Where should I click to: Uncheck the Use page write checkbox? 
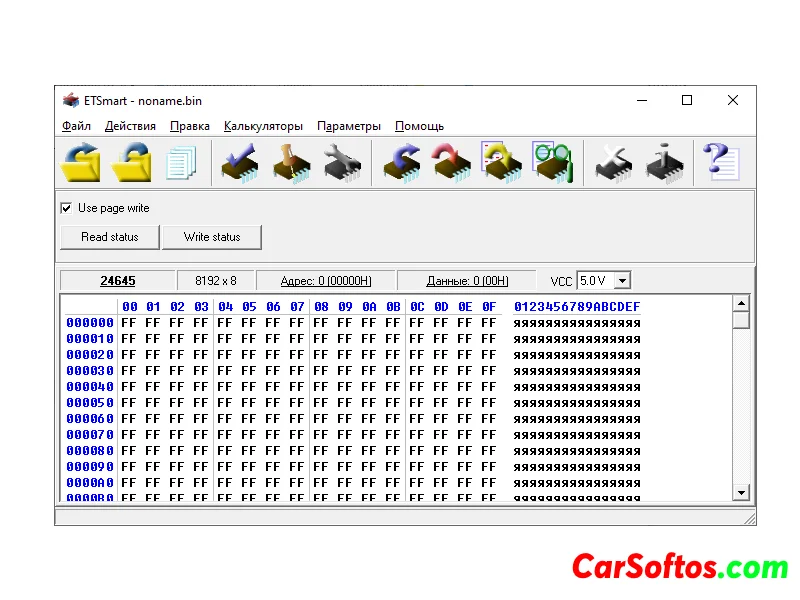67,208
